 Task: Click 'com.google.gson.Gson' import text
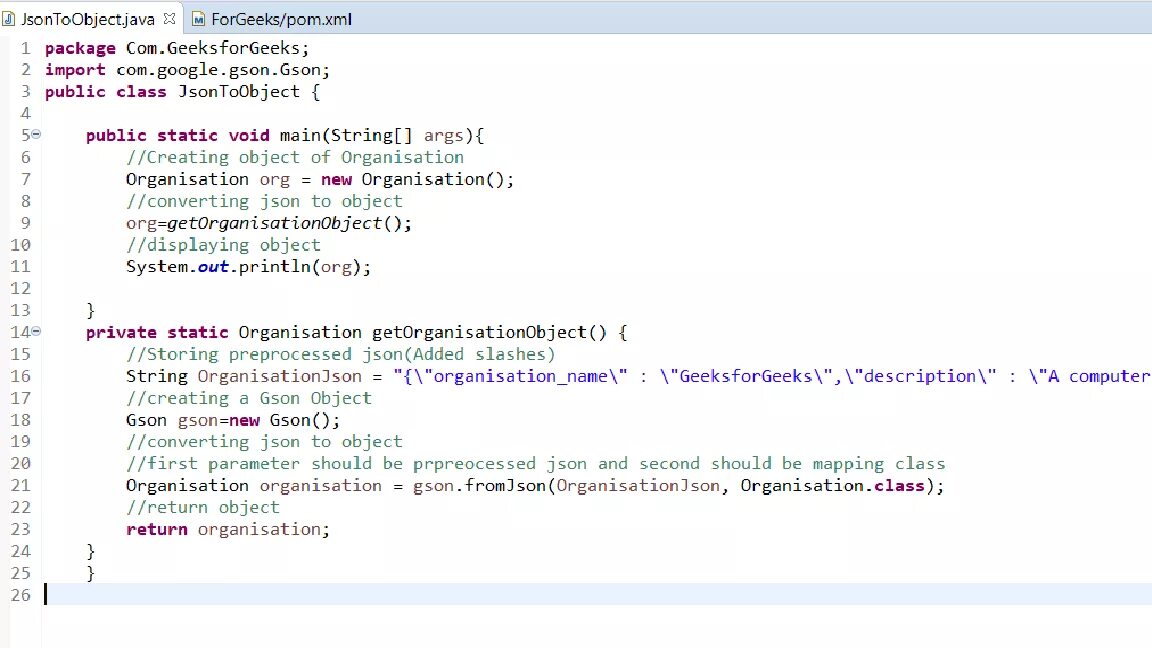click(218, 71)
